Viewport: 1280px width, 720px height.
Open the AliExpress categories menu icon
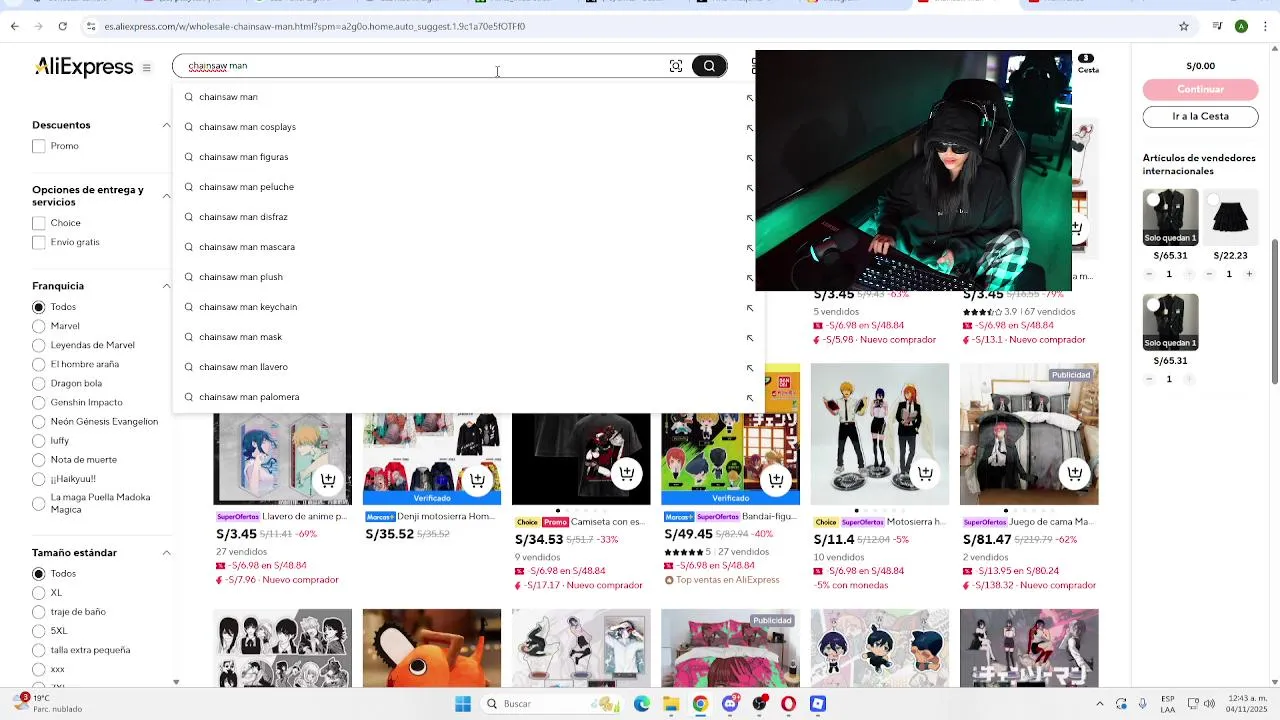(x=146, y=68)
